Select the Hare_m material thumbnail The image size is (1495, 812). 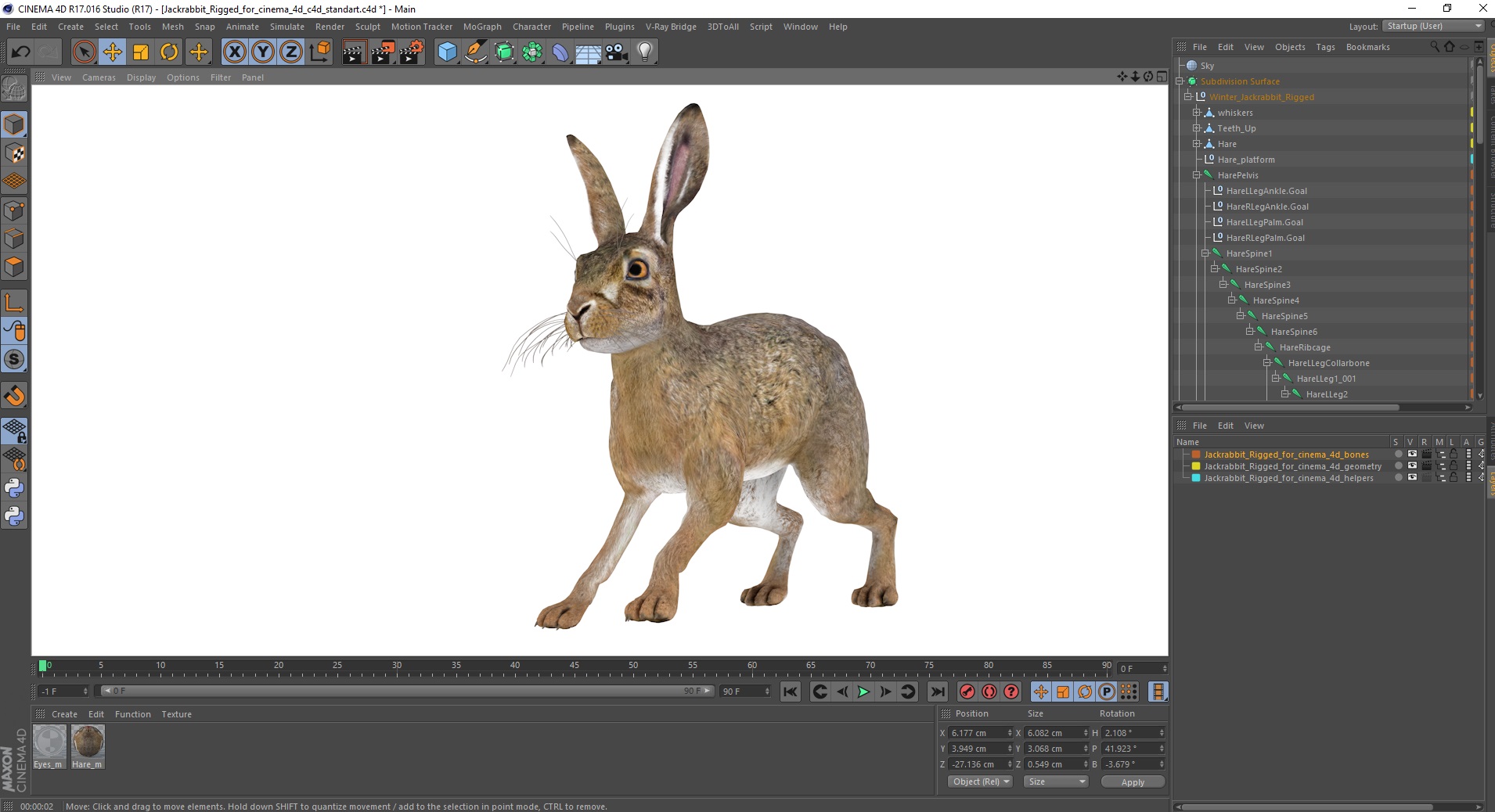pyautogui.click(x=88, y=746)
